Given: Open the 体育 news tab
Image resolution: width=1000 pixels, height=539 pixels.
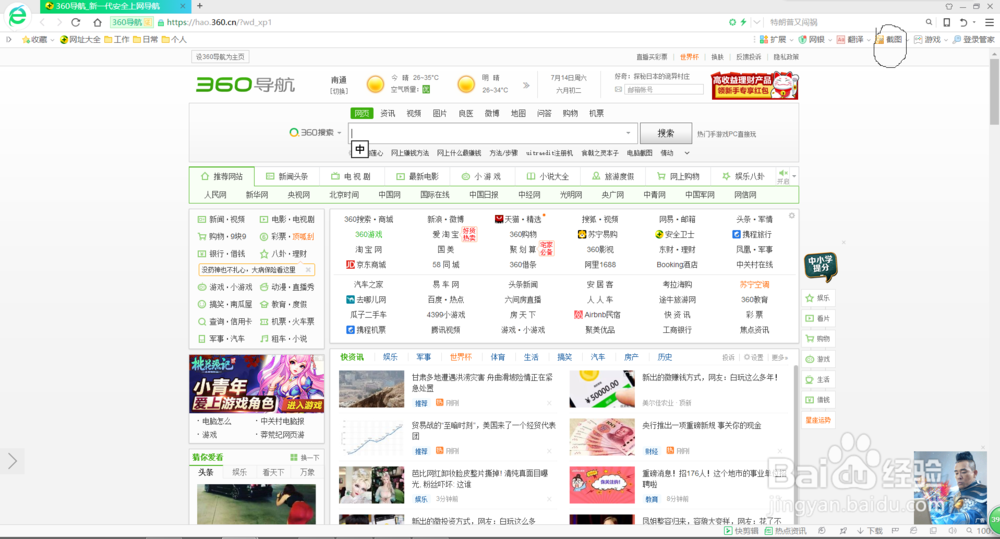Looking at the screenshot, I should coord(497,357).
